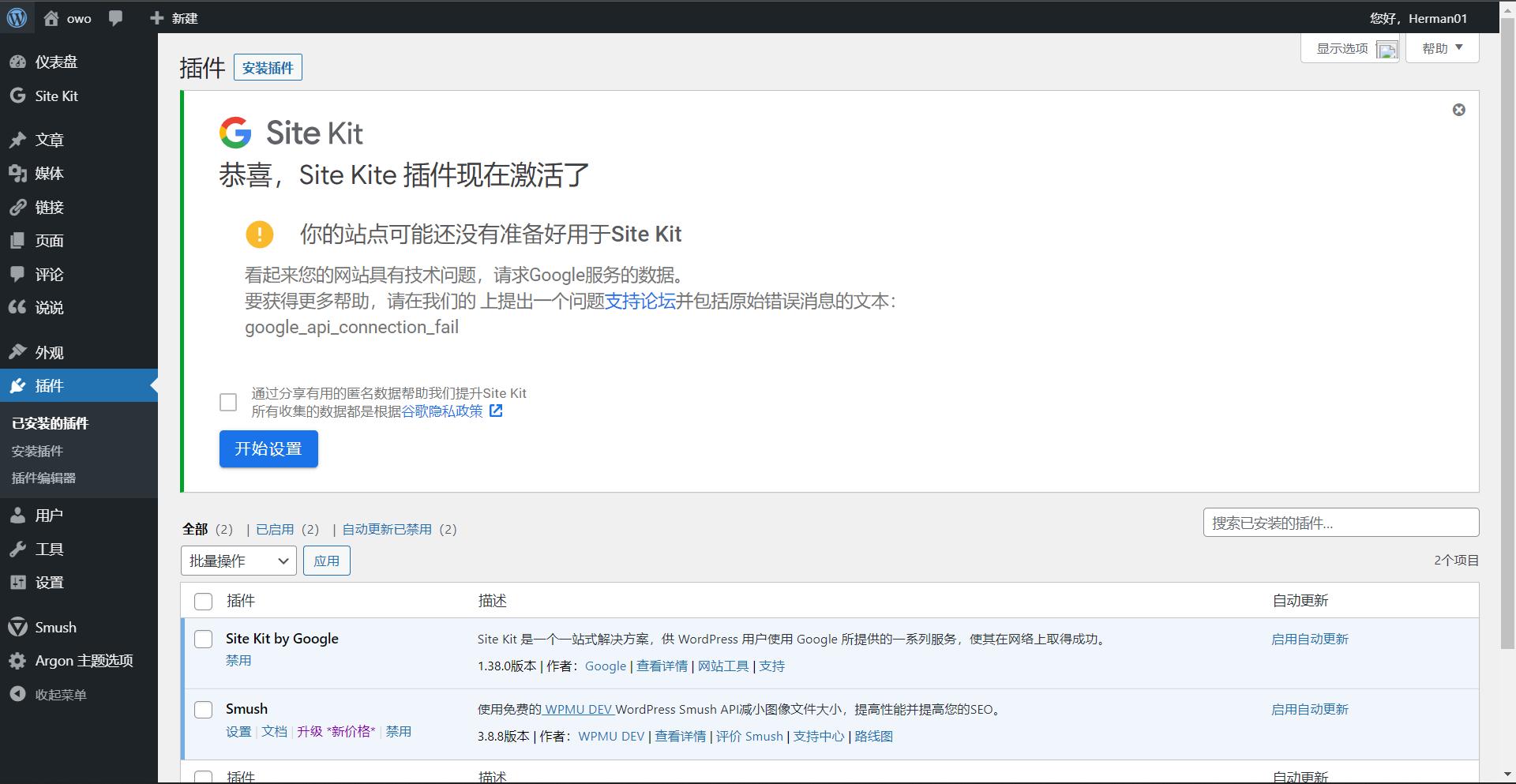Screen dimensions: 1516x784
Task: Click the WordPress logo in the admin bar
Action: pyautogui.click(x=17, y=17)
